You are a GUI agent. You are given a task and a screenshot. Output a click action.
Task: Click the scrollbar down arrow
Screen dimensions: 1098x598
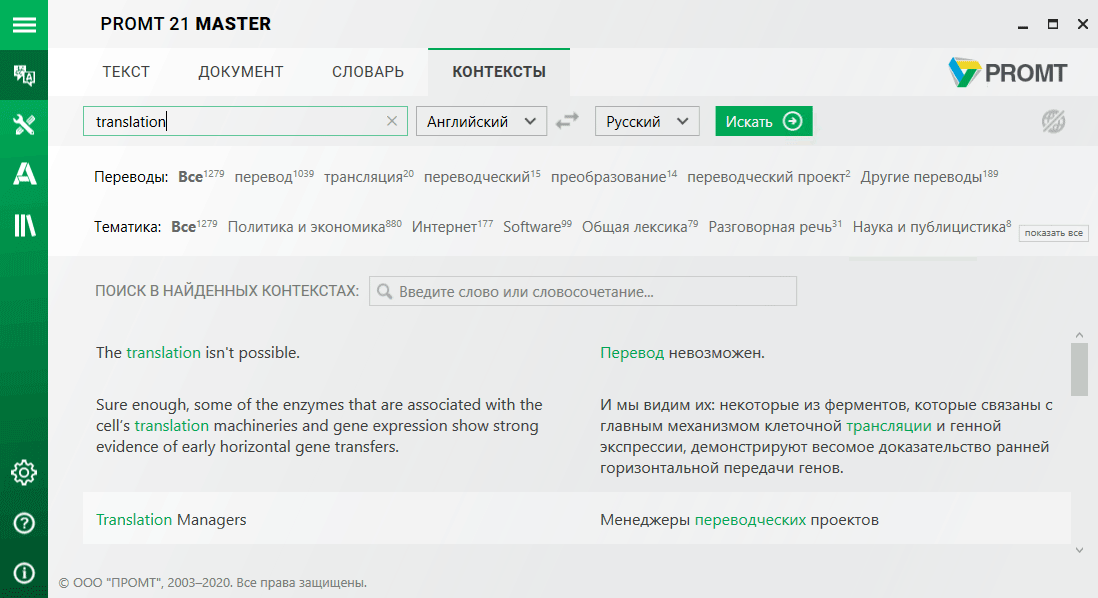(x=1079, y=550)
